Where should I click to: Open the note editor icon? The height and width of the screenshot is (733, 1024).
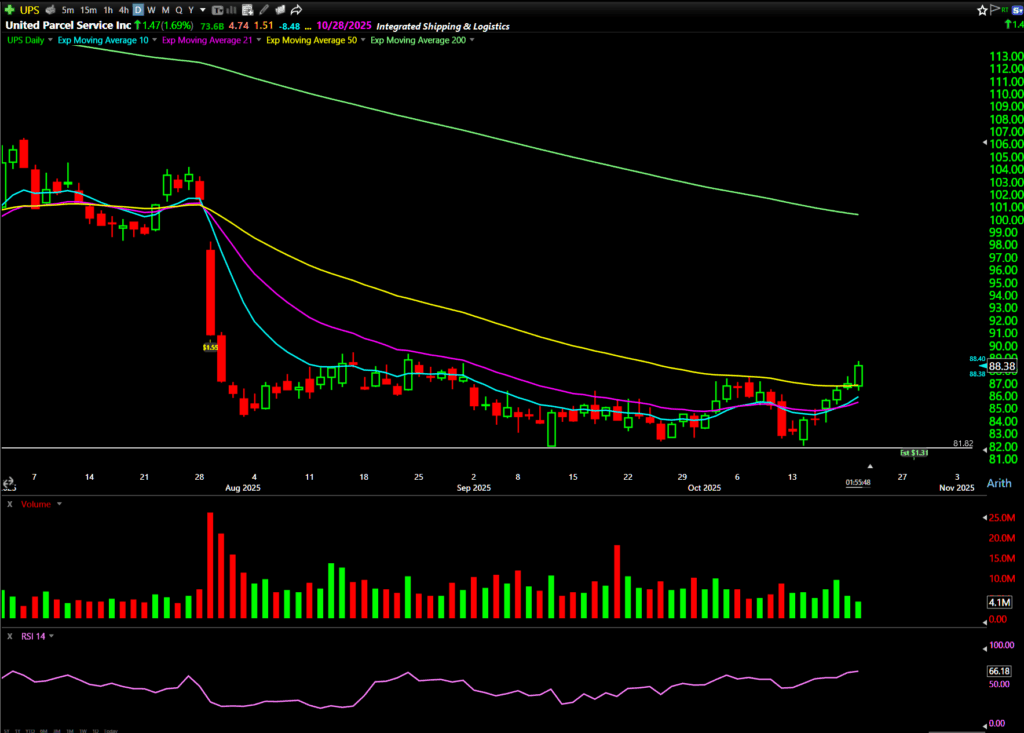click(x=247, y=10)
